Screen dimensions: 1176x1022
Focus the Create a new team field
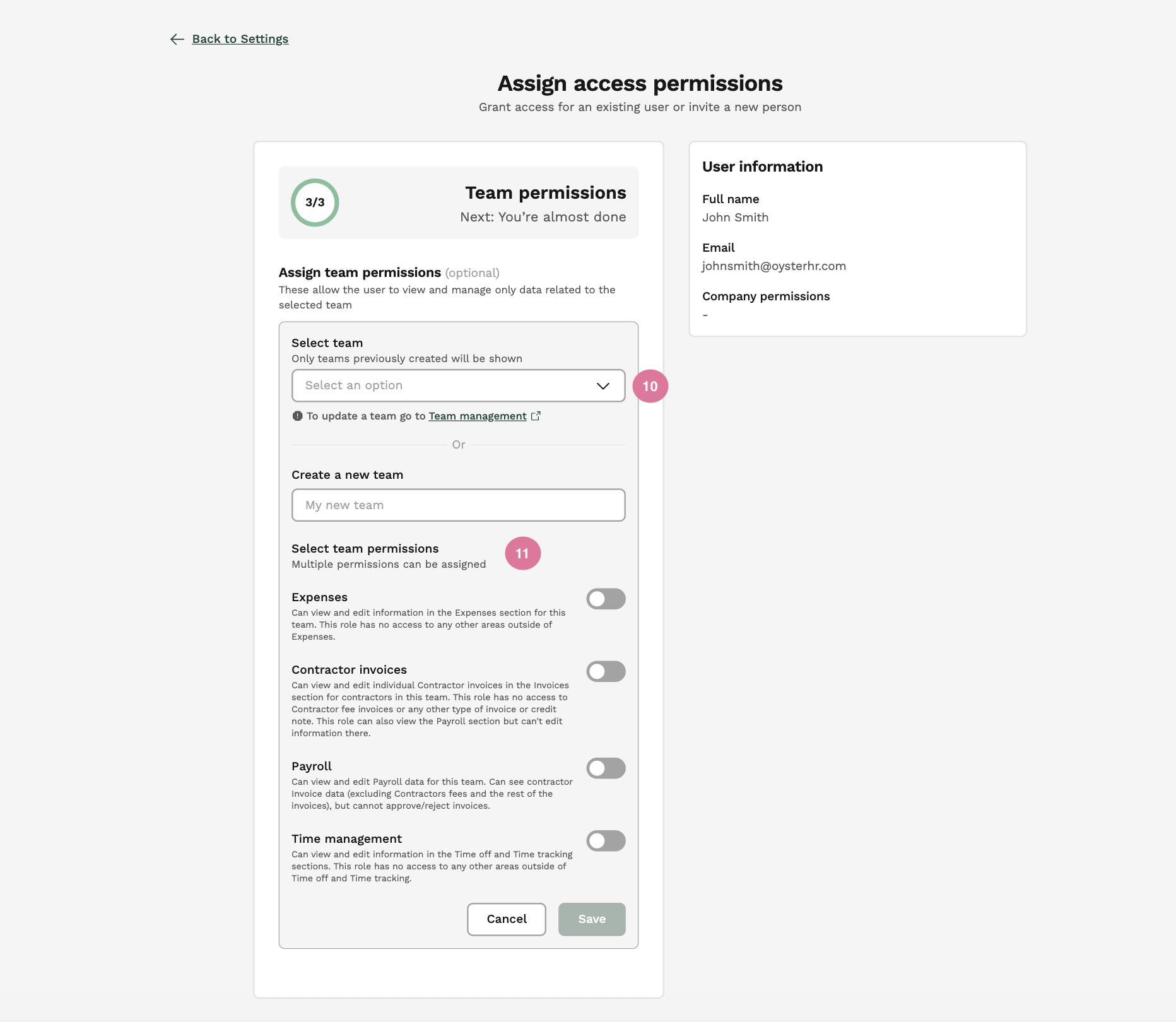pos(458,505)
